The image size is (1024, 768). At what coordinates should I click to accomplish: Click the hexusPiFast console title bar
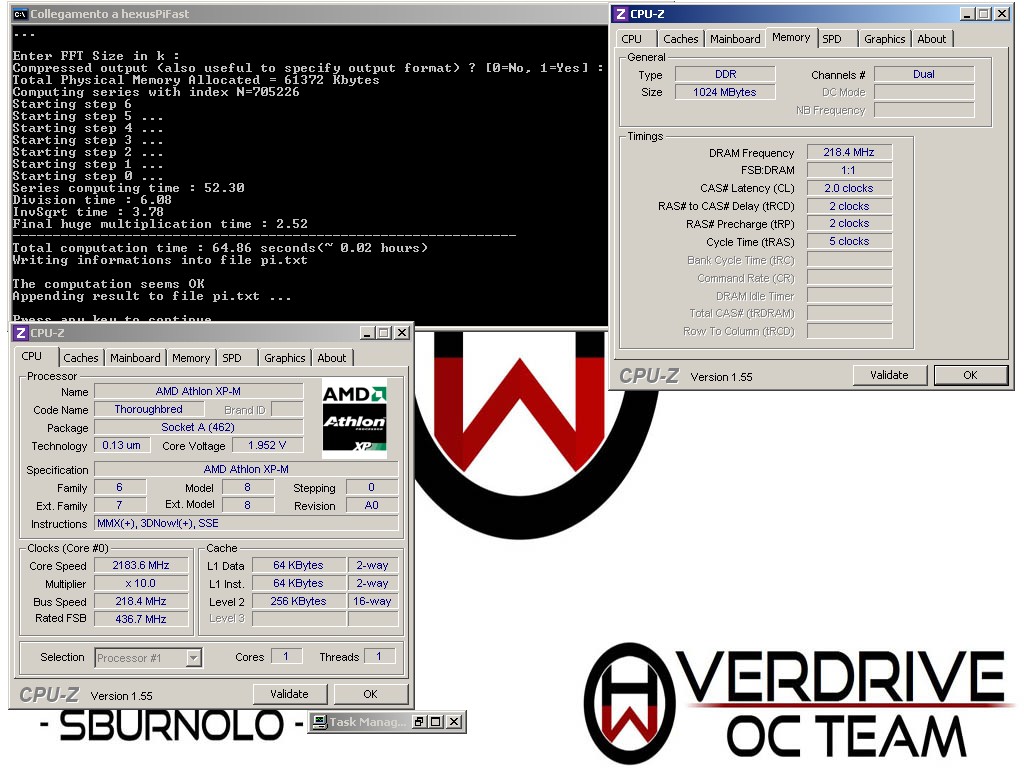[x=310, y=14]
